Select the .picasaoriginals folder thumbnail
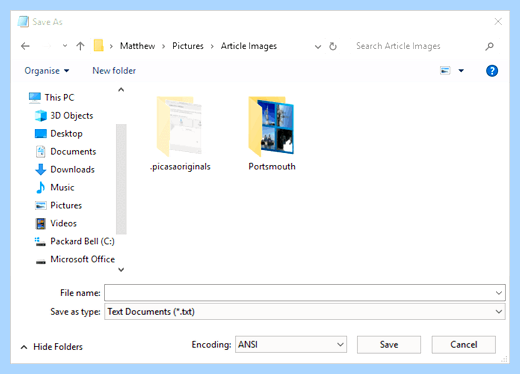This screenshot has width=520, height=374. (x=179, y=127)
